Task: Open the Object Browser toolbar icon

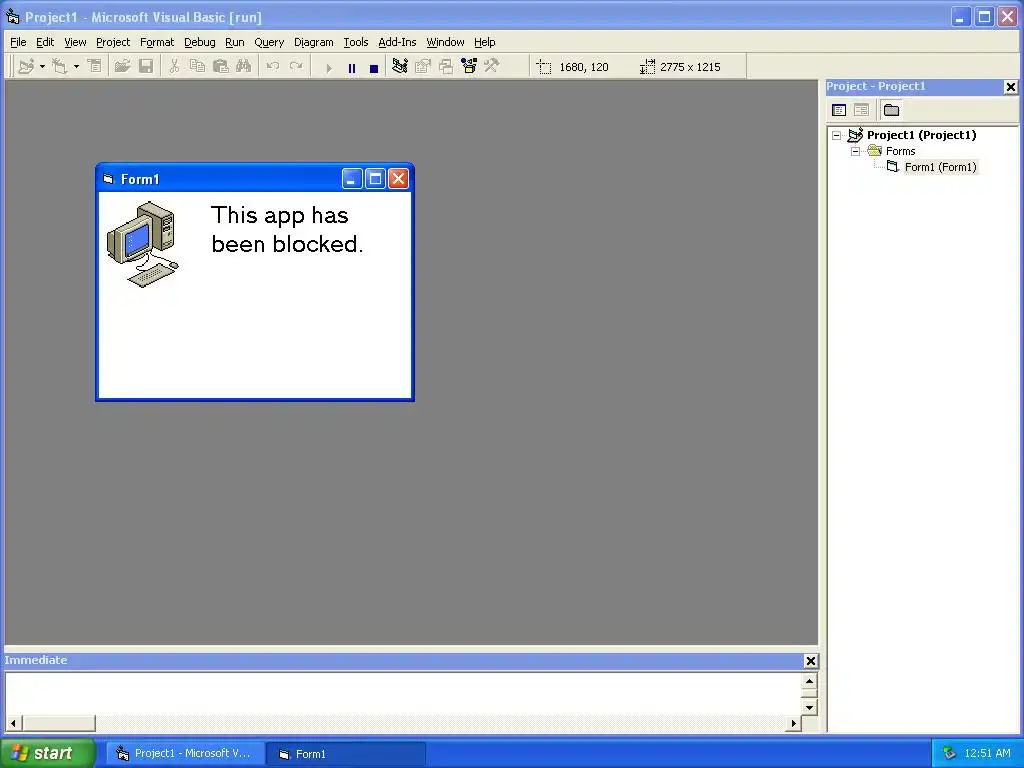Action: [469, 66]
